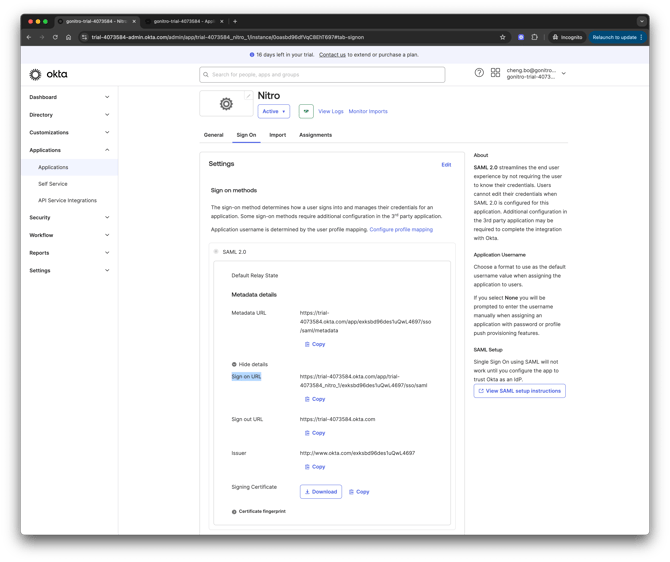Open the Active status dropdown
670x562 pixels.
tap(273, 111)
